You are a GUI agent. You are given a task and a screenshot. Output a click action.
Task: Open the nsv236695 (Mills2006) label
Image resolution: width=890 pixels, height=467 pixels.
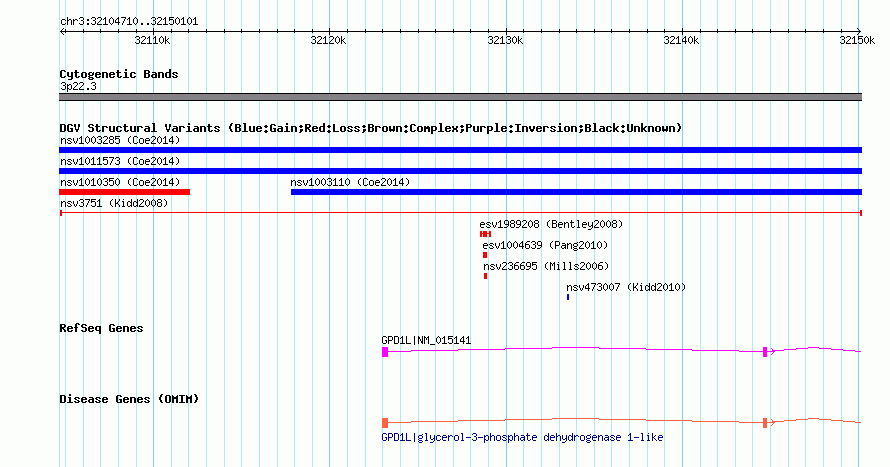coord(546,266)
